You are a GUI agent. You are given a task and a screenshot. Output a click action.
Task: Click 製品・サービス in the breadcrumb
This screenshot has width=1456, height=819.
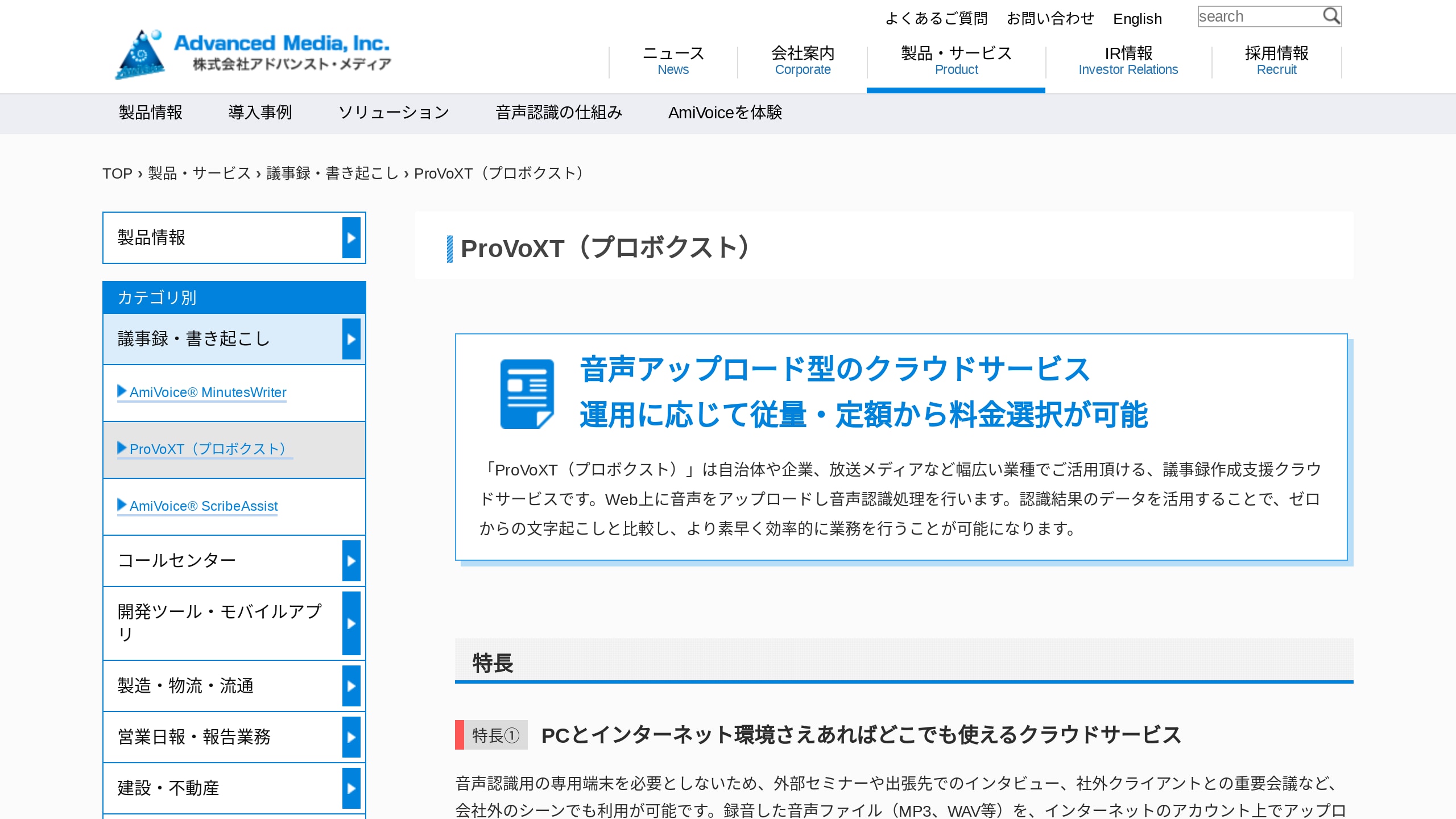(x=200, y=173)
